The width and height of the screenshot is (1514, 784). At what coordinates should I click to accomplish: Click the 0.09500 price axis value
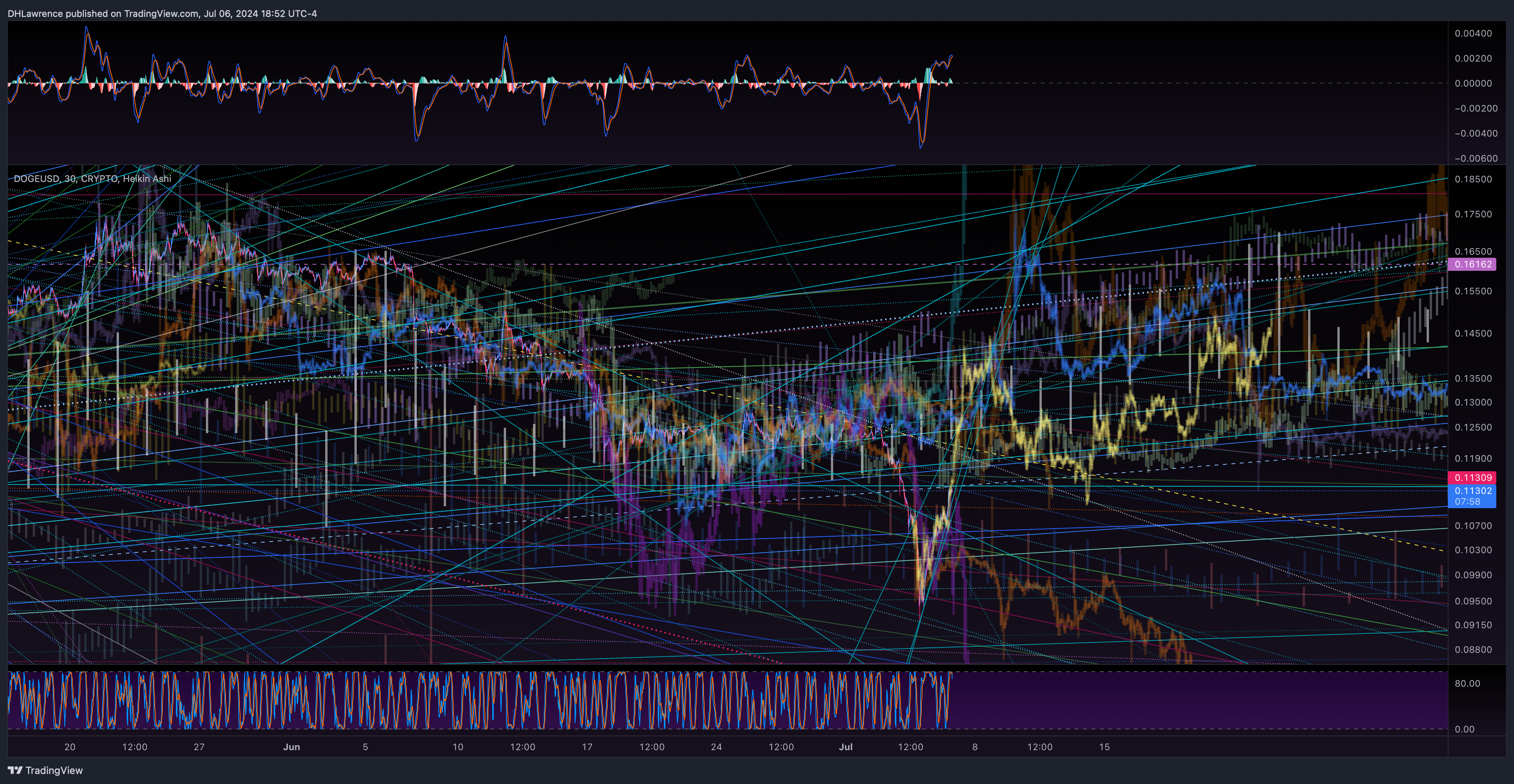(x=1473, y=601)
